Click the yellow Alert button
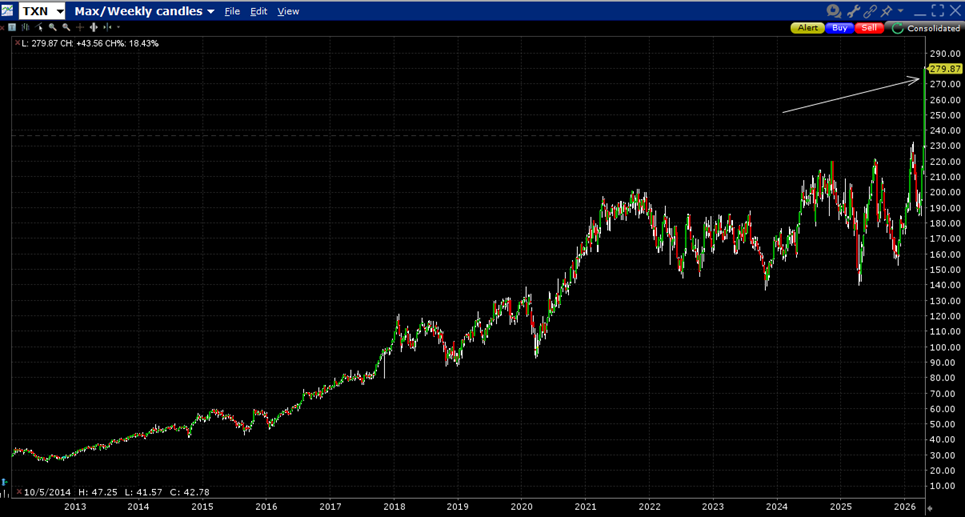 807,28
